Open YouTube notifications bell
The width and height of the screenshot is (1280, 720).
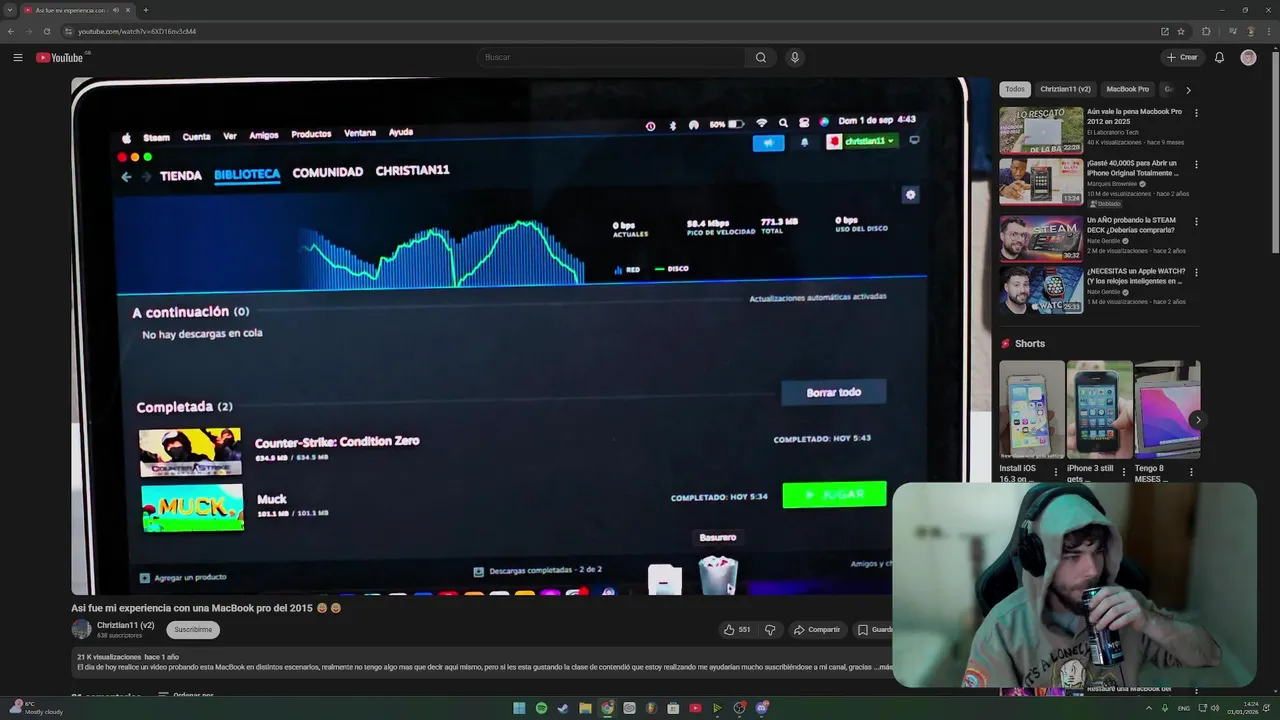[x=1219, y=57]
